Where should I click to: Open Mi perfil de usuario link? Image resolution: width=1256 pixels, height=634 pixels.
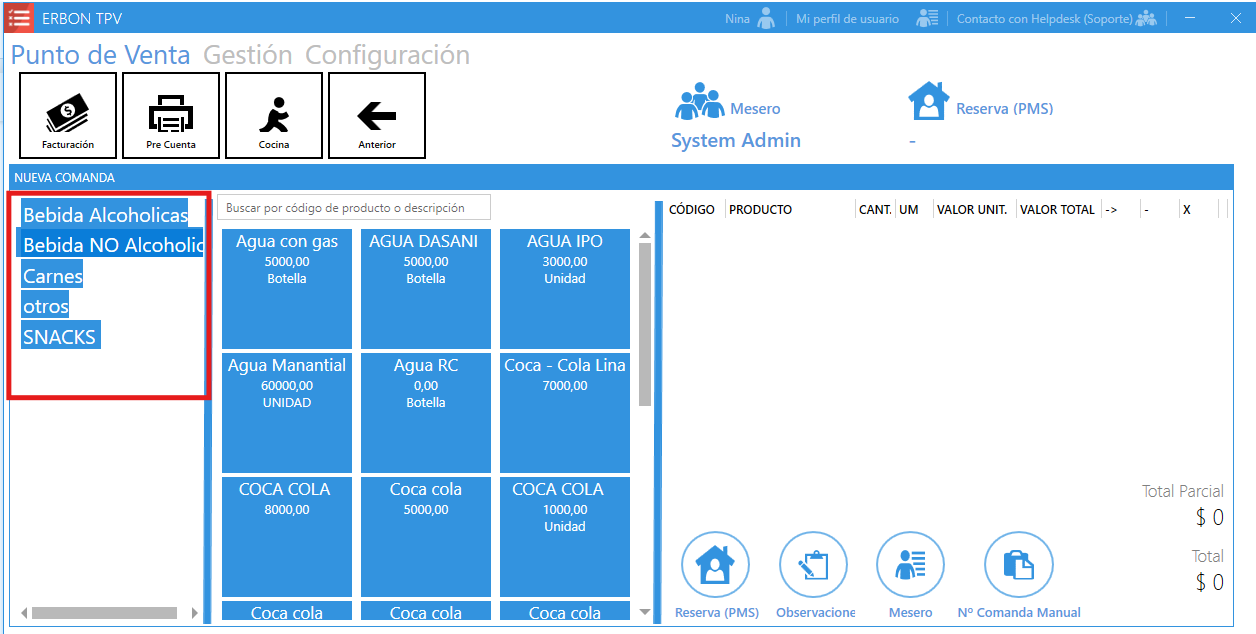point(847,19)
